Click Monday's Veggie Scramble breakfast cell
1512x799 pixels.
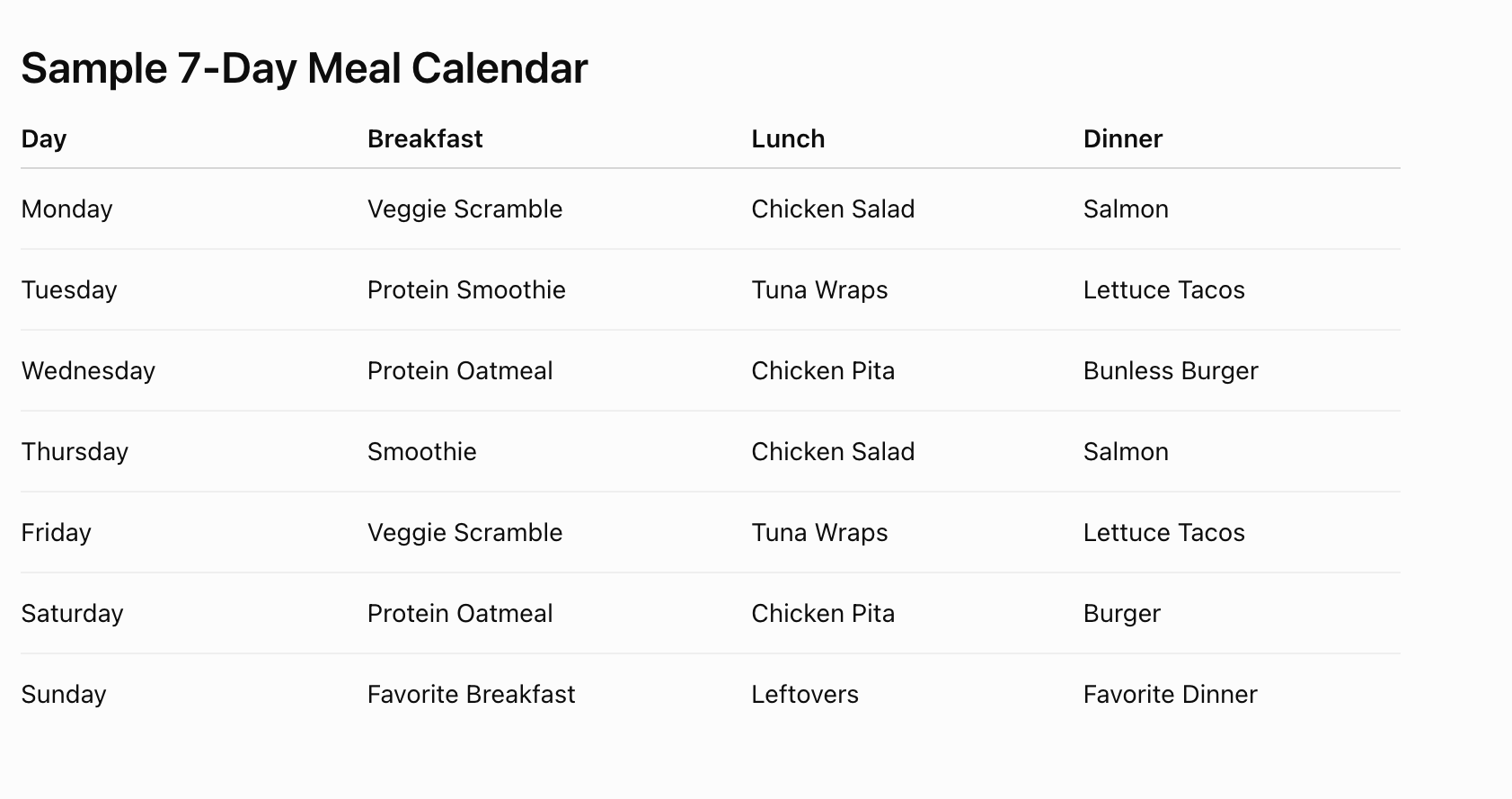[x=465, y=209]
